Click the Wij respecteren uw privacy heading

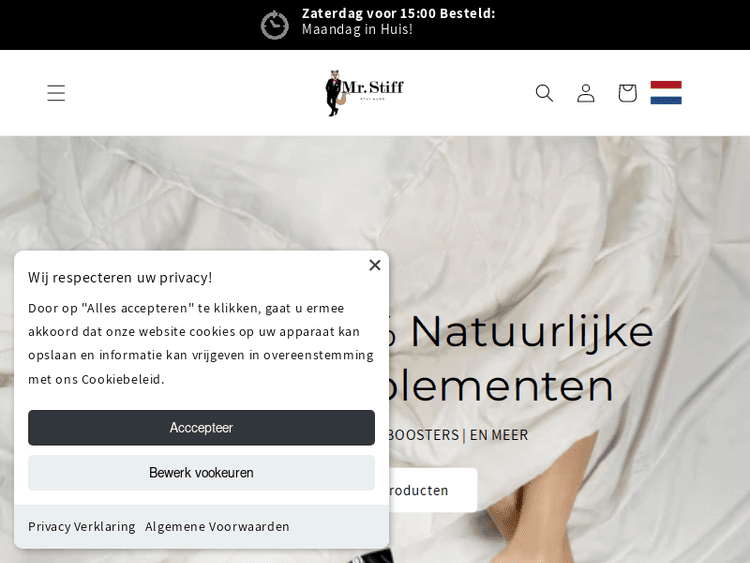click(x=120, y=277)
